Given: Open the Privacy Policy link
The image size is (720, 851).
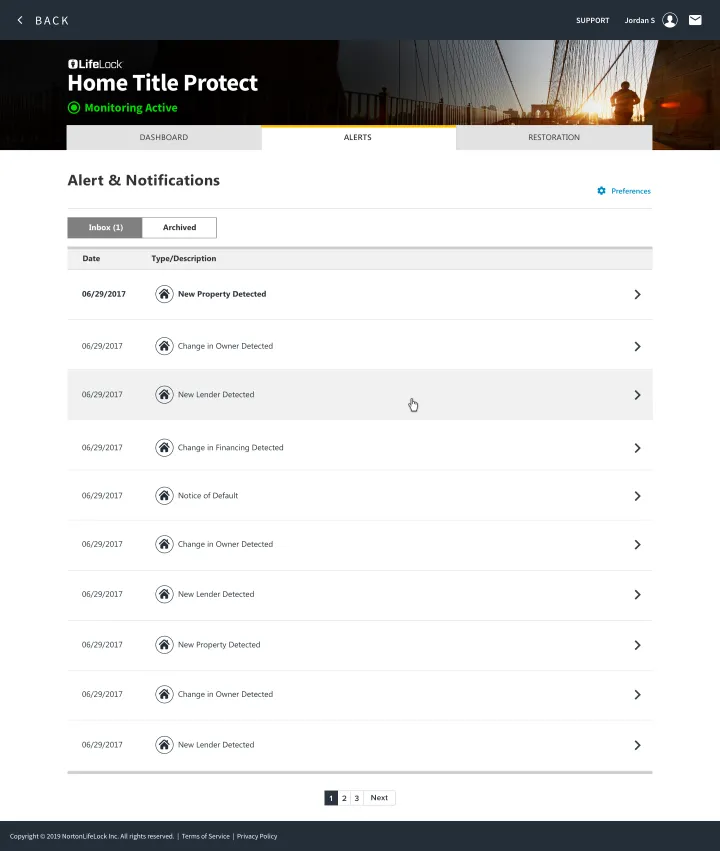Looking at the screenshot, I should pyautogui.click(x=257, y=836).
